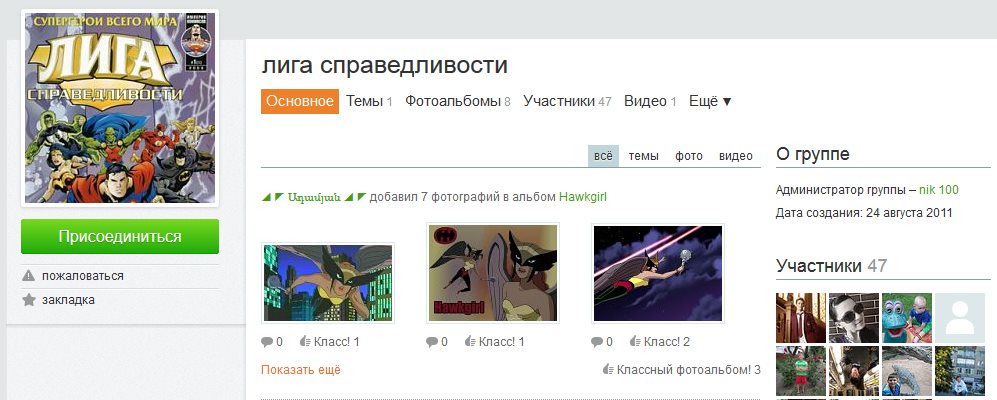Click comment bubble icon under second Hawkgirl photo
The height and width of the screenshot is (400, 997).
point(432,342)
